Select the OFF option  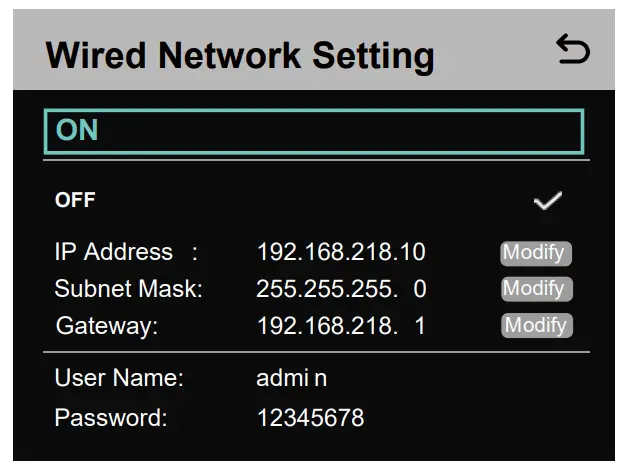click(x=75, y=200)
